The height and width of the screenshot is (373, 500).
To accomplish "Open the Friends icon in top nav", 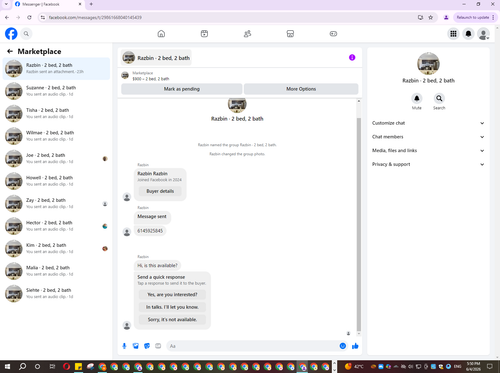I will coord(247,34).
